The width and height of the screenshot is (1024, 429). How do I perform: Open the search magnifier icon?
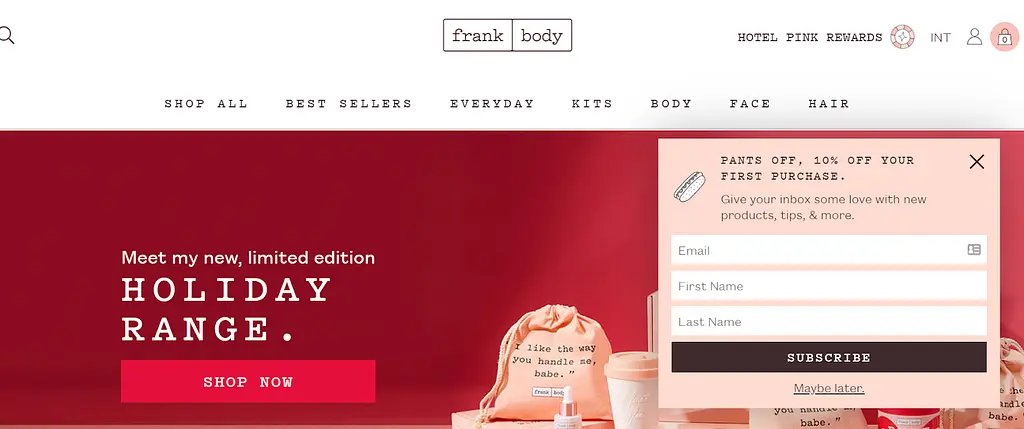pos(5,35)
